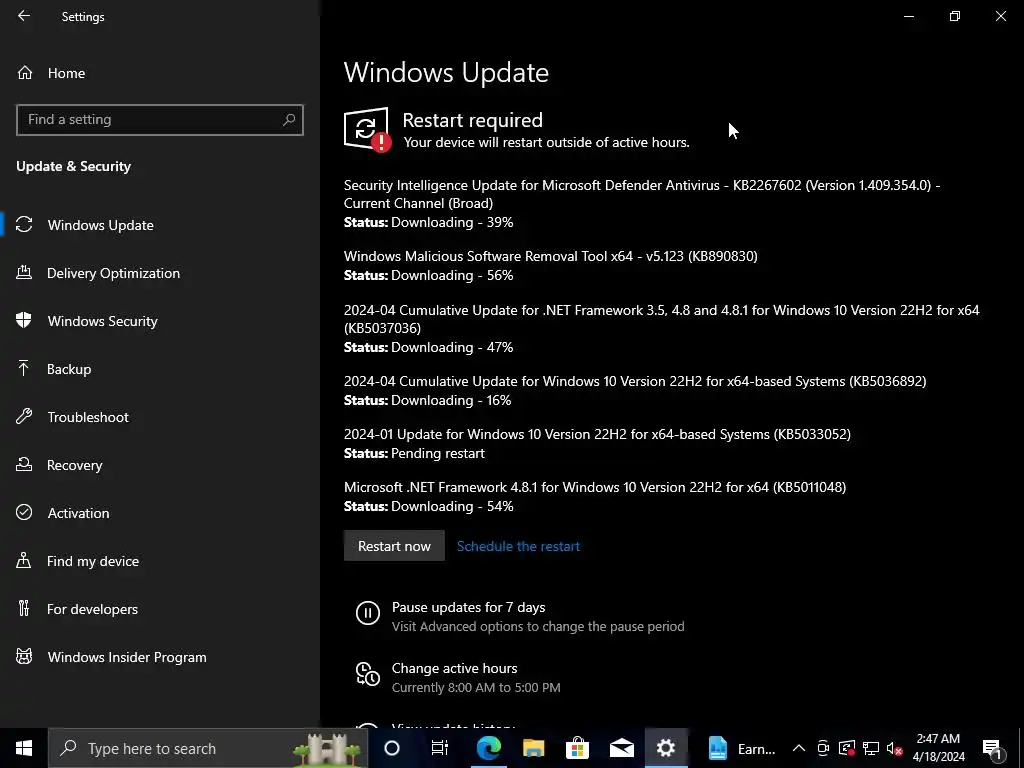Open the Windows Start menu

pyautogui.click(x=24, y=748)
